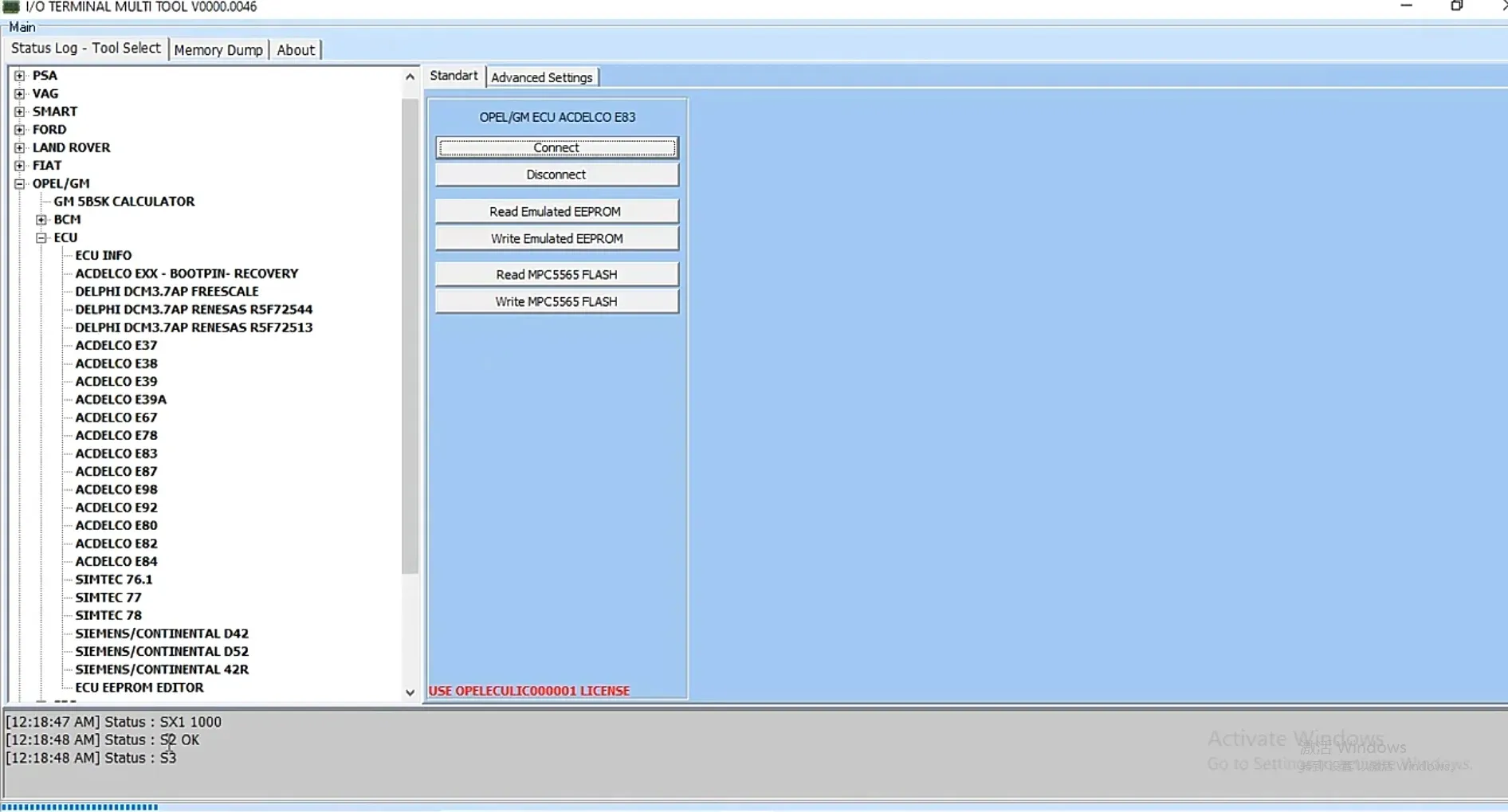Click Write MPC5565 FLASH

coord(556,300)
